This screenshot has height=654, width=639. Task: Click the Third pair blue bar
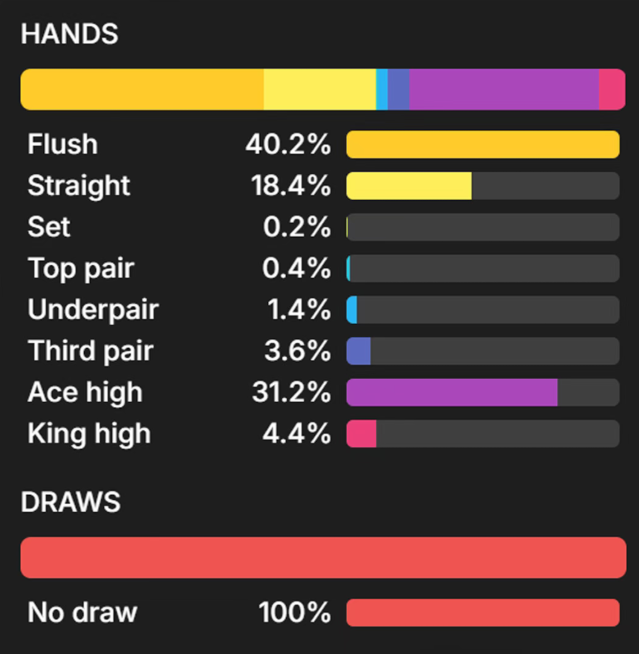coord(358,351)
